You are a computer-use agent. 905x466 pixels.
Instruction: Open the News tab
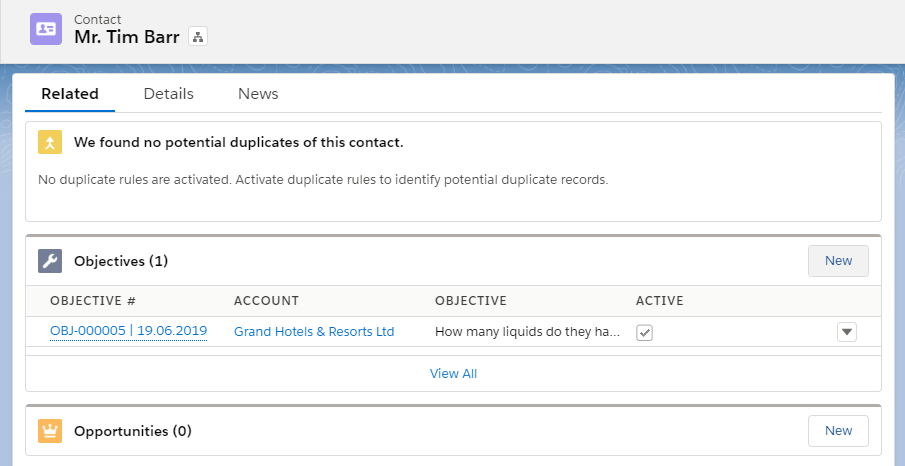(258, 94)
